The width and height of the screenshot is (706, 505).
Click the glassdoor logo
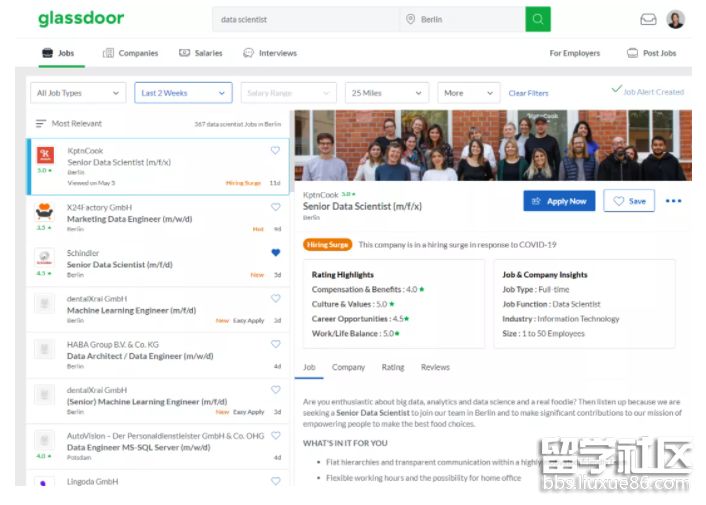click(x=81, y=18)
